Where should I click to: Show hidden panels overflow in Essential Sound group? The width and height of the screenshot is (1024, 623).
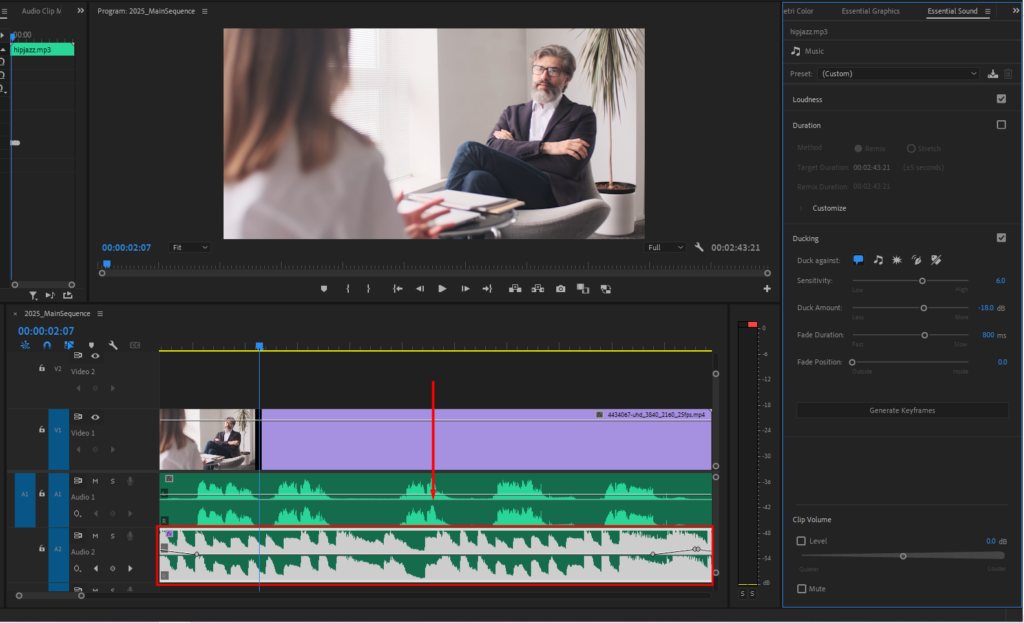pos(1016,10)
